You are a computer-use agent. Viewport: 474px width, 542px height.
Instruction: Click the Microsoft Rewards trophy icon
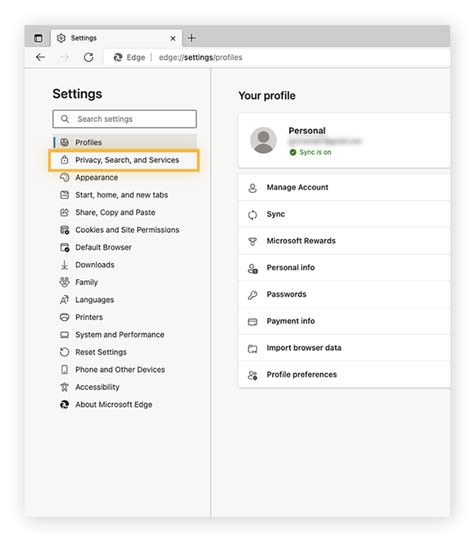[253, 242]
